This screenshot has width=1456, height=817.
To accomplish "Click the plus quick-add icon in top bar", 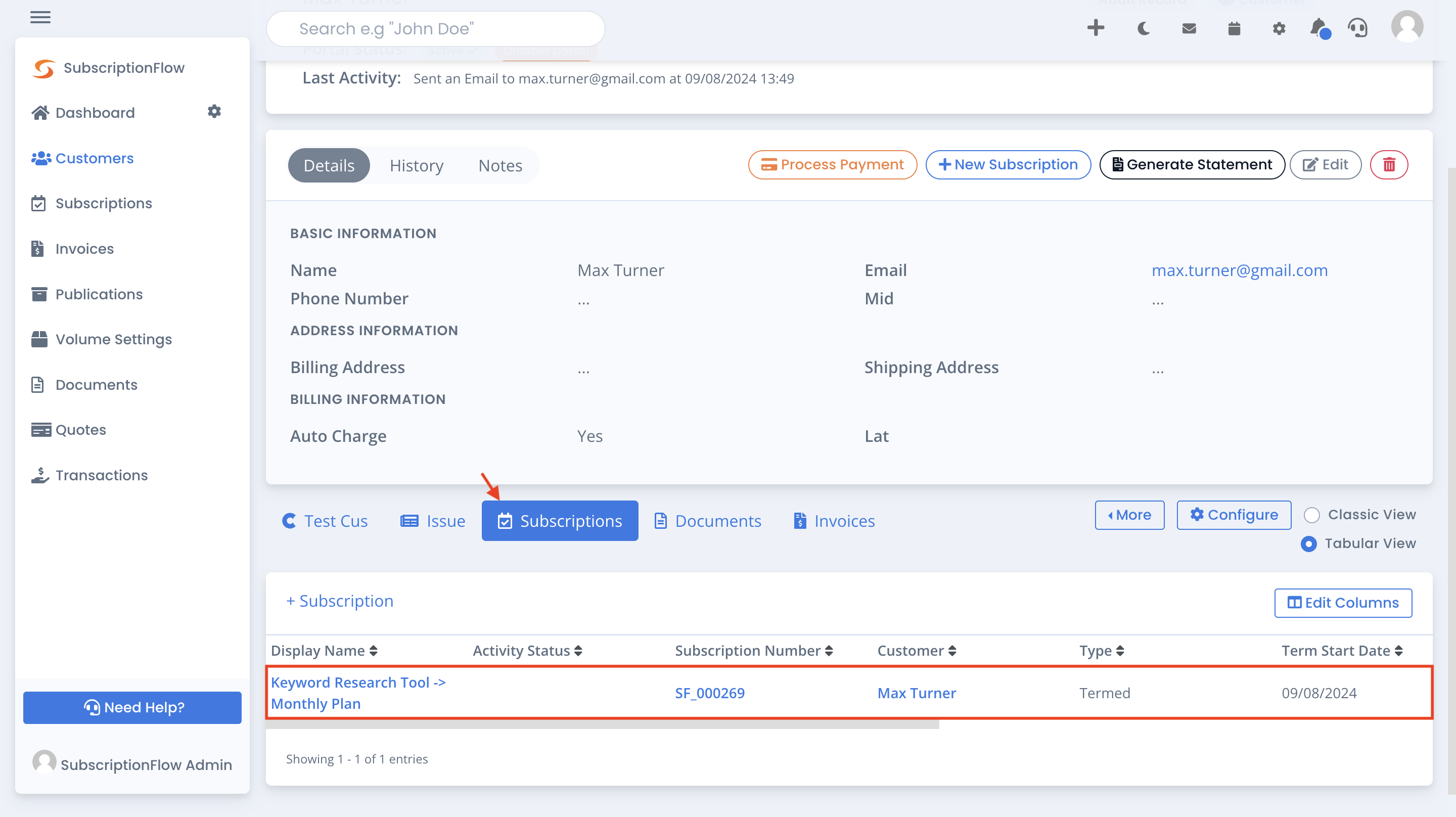I will [x=1096, y=28].
